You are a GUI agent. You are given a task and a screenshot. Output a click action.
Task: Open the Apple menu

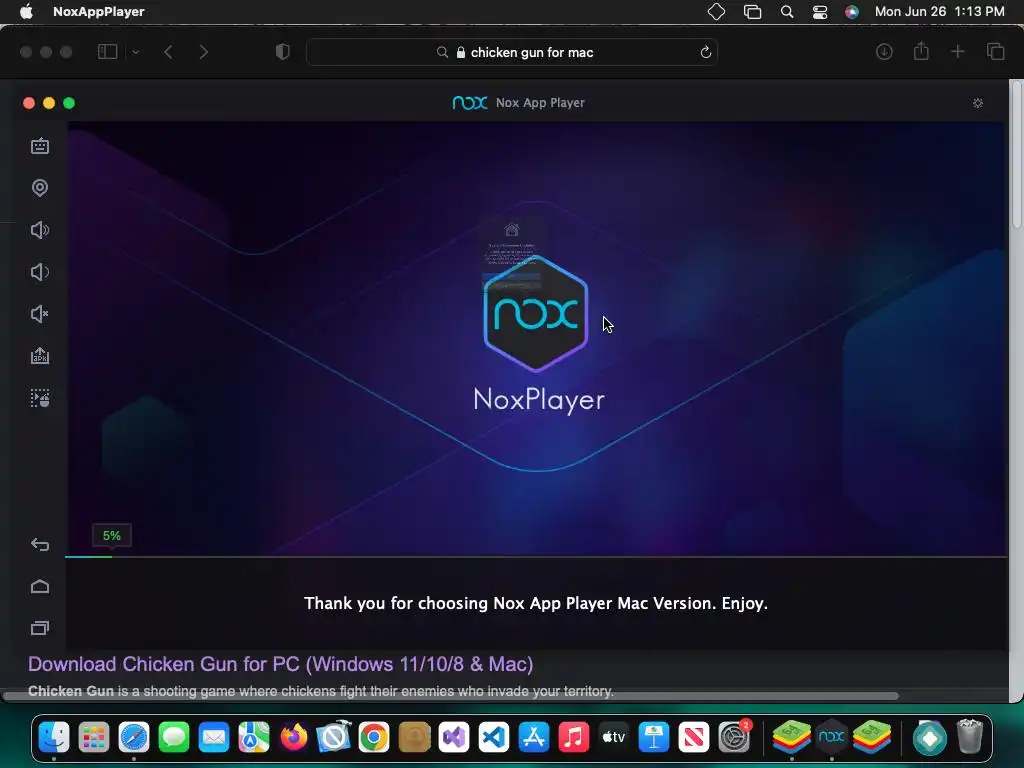tap(26, 12)
